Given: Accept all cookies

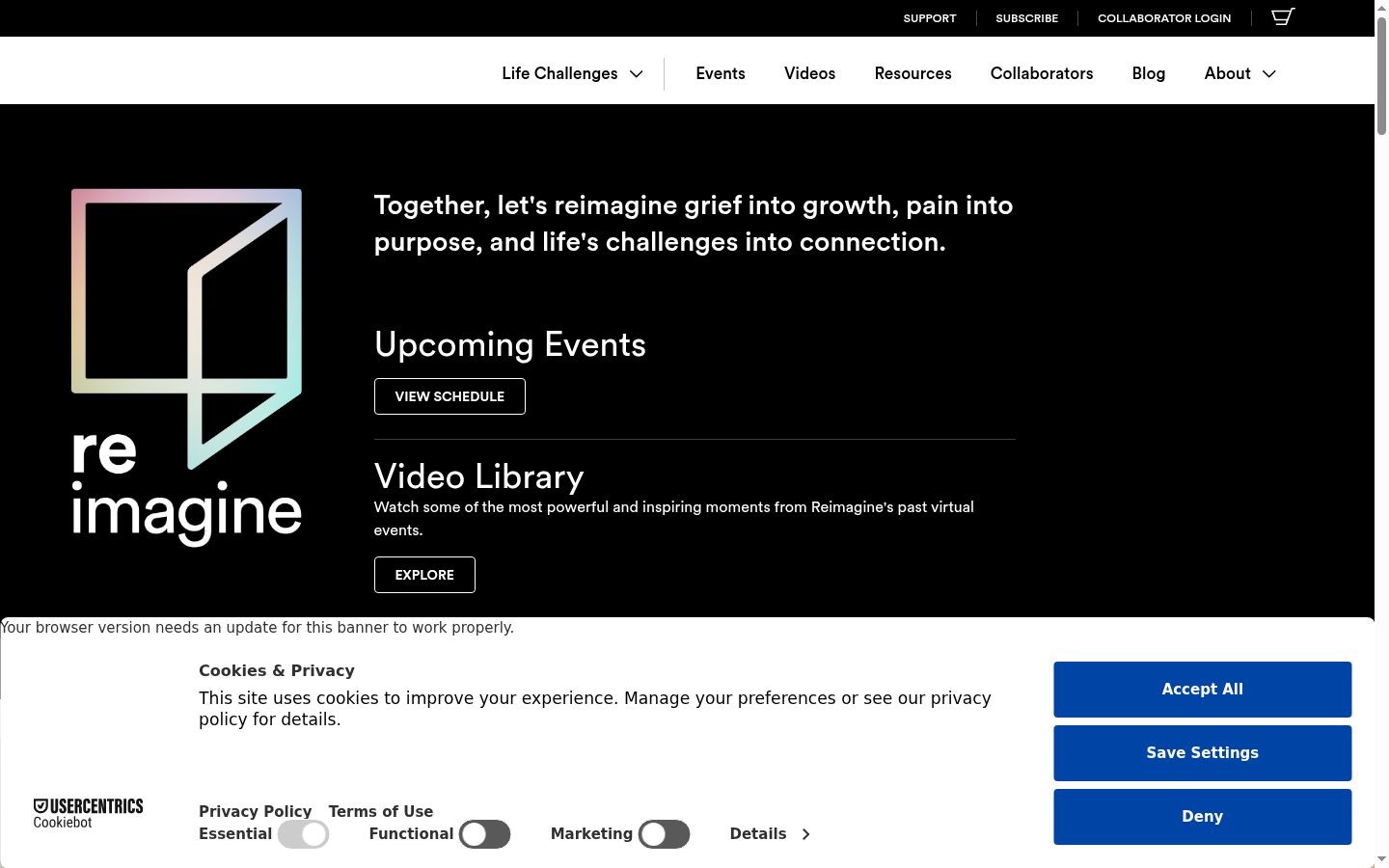Looking at the screenshot, I should (1202, 690).
